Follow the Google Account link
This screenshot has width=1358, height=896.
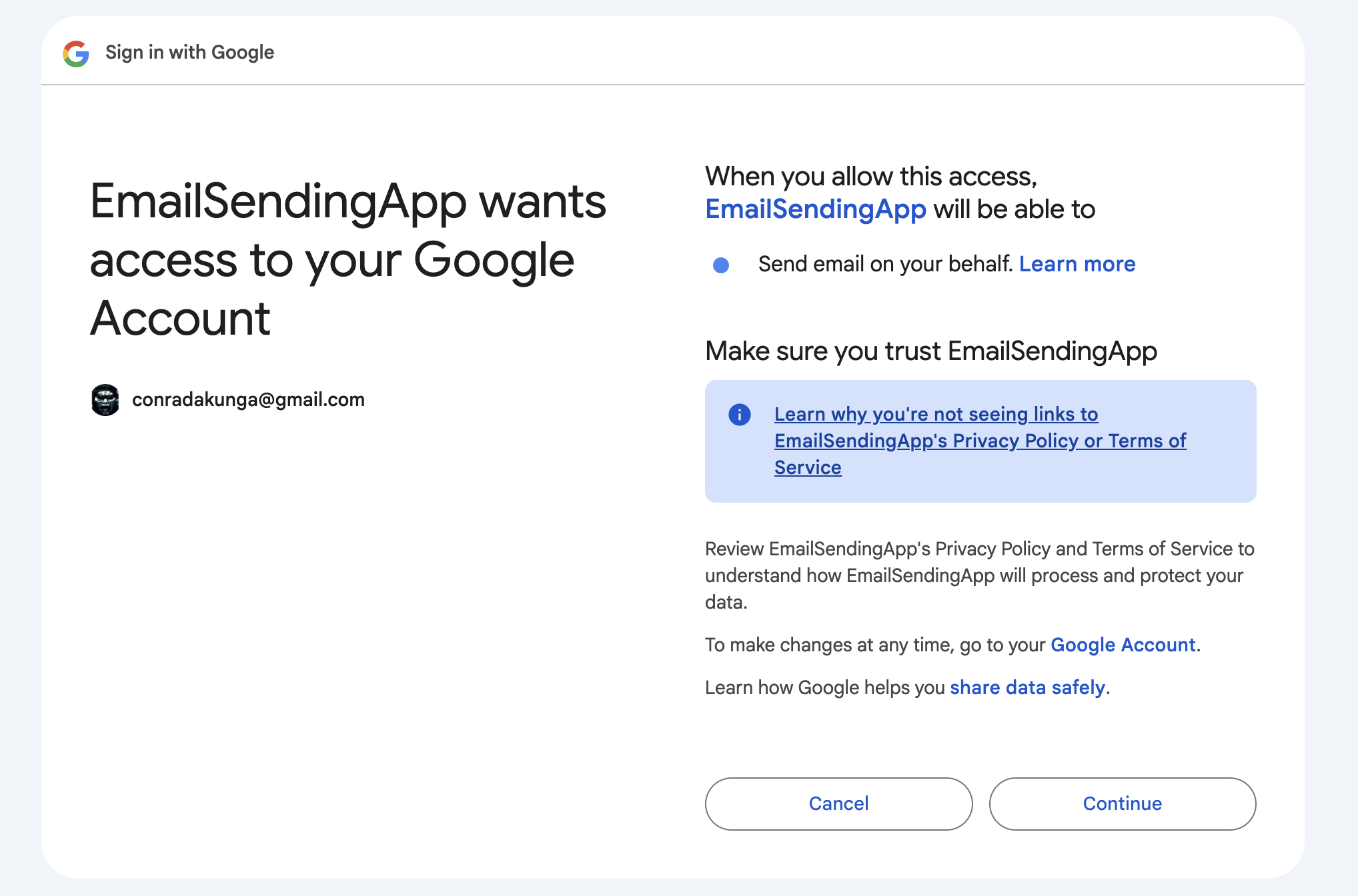(x=1123, y=645)
